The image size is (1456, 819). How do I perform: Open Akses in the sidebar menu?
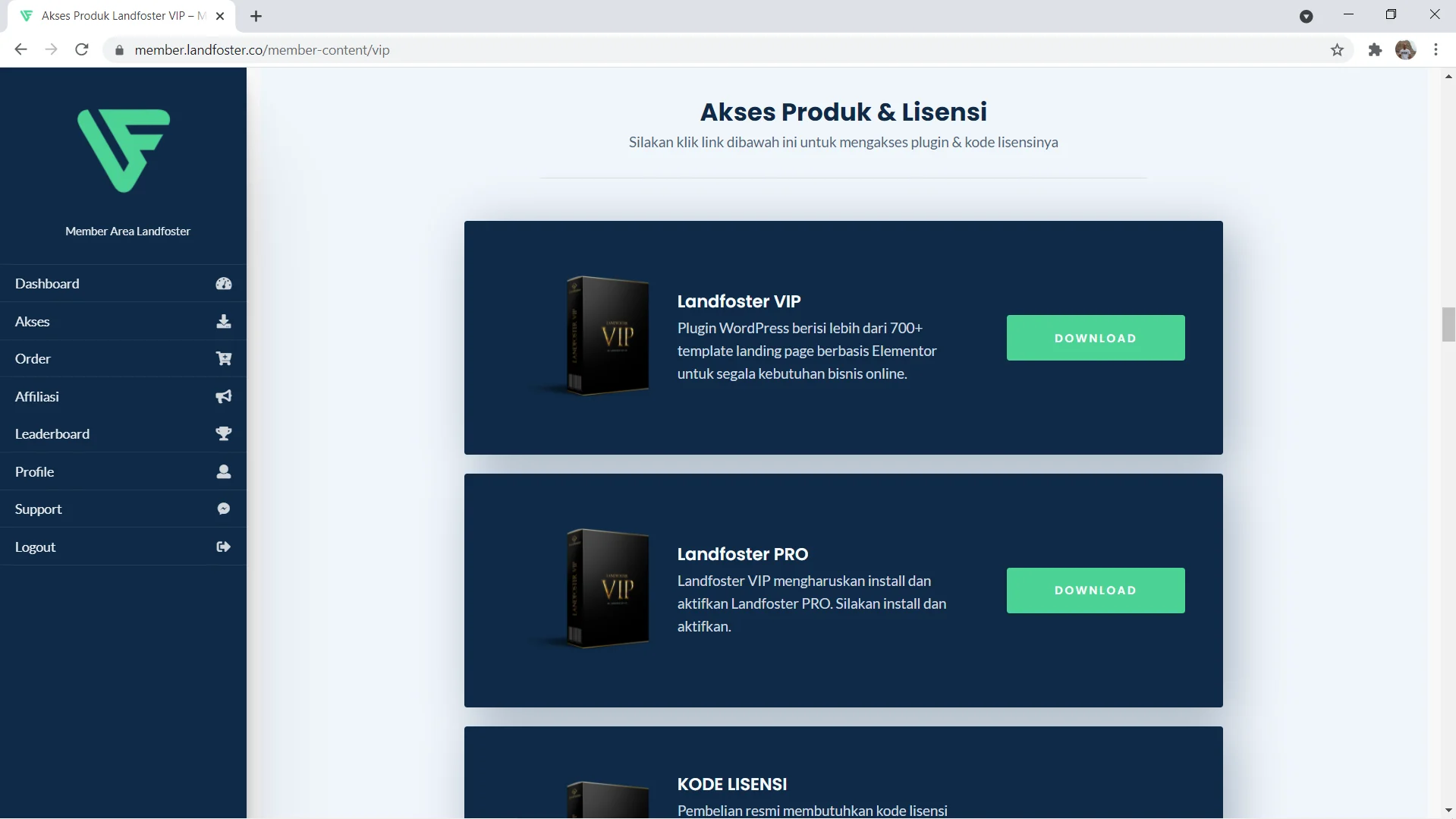[123, 322]
